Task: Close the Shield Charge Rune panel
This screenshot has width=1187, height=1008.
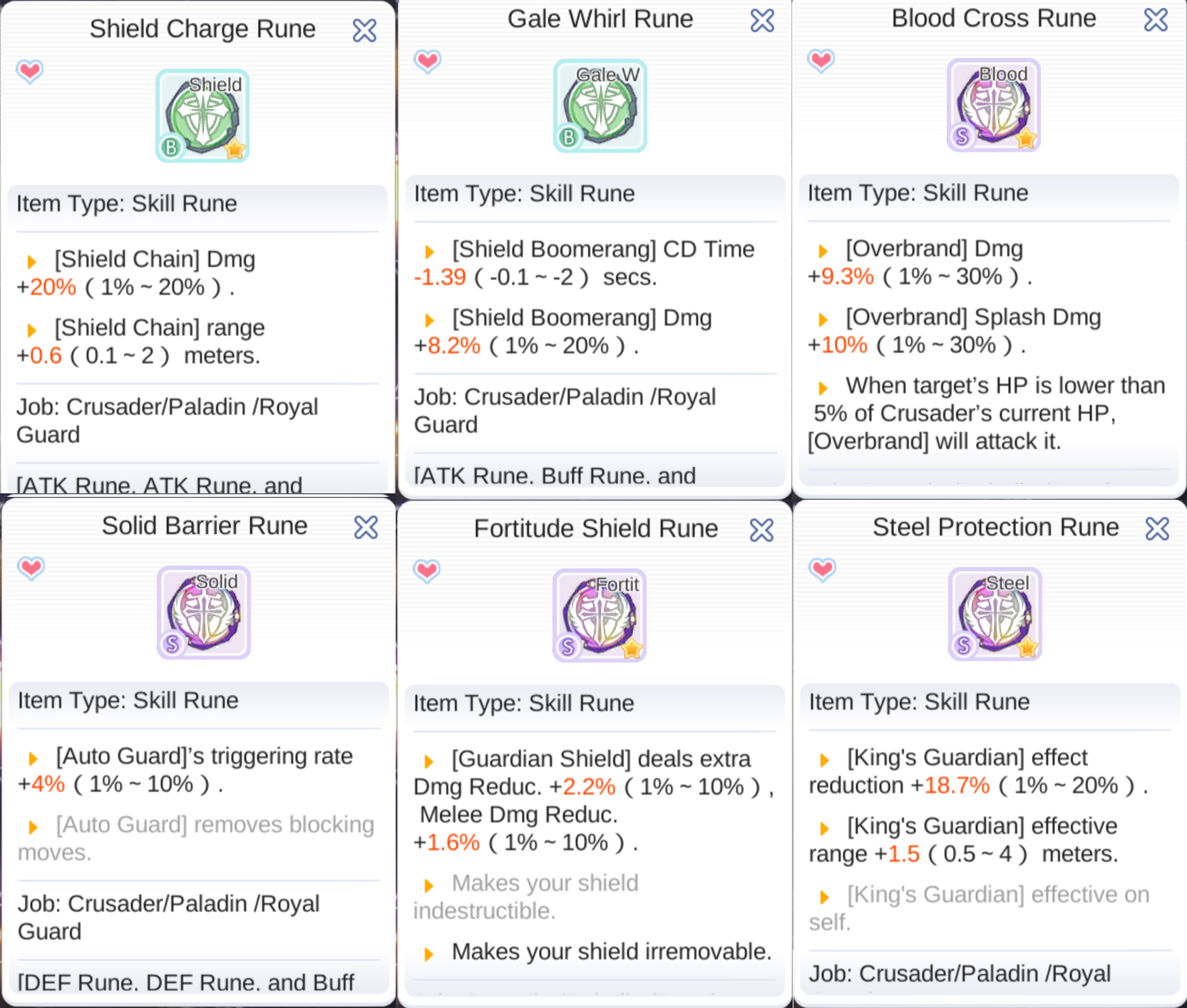Action: click(x=365, y=30)
